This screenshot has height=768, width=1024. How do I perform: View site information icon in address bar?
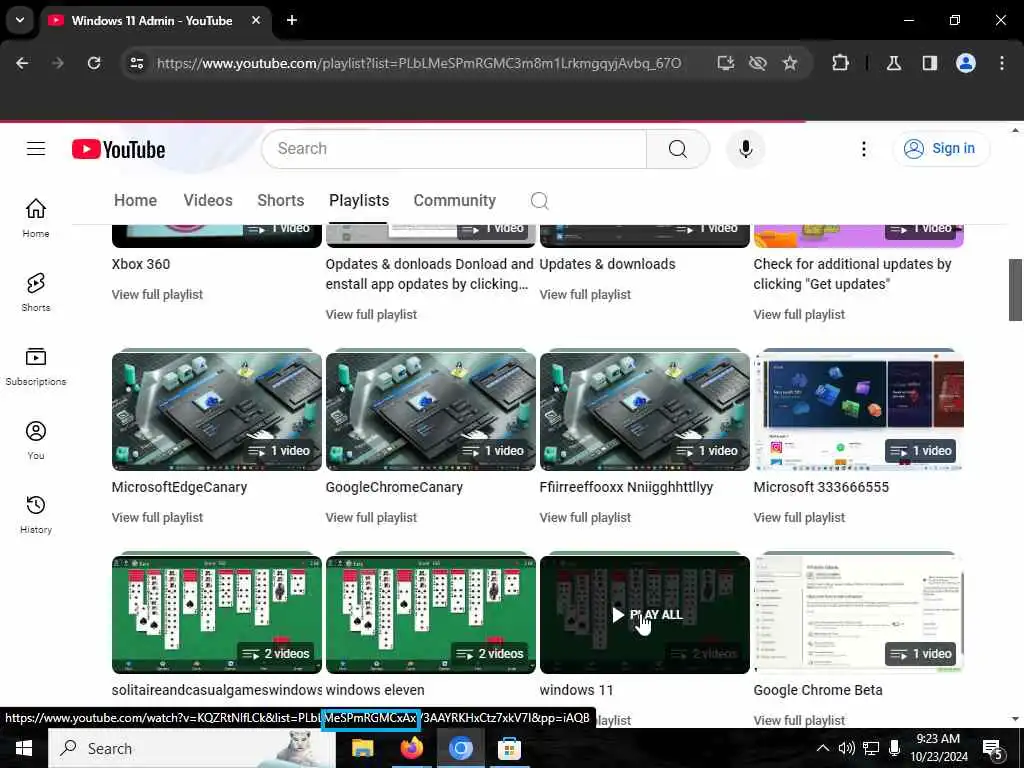click(137, 63)
